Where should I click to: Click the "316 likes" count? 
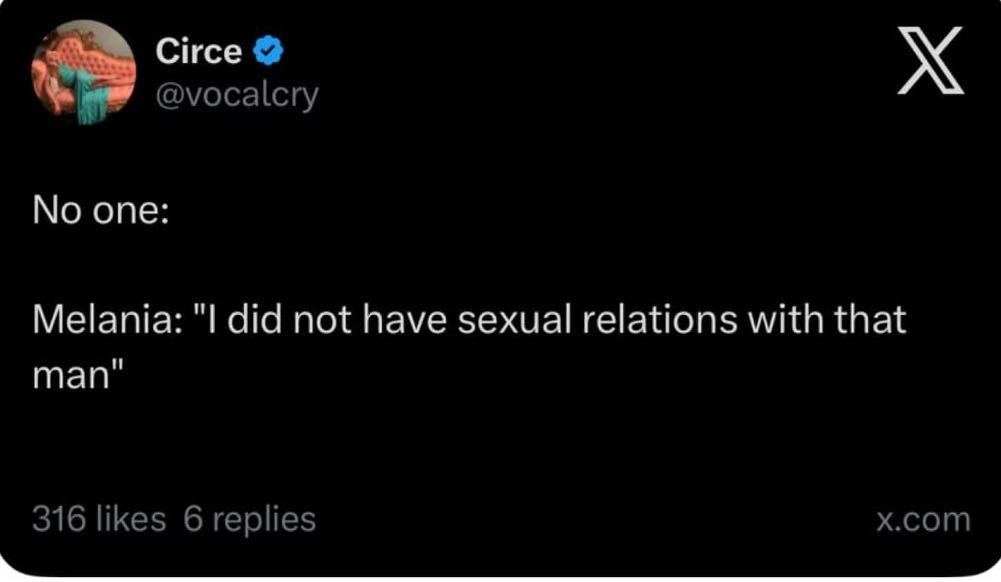click(99, 519)
